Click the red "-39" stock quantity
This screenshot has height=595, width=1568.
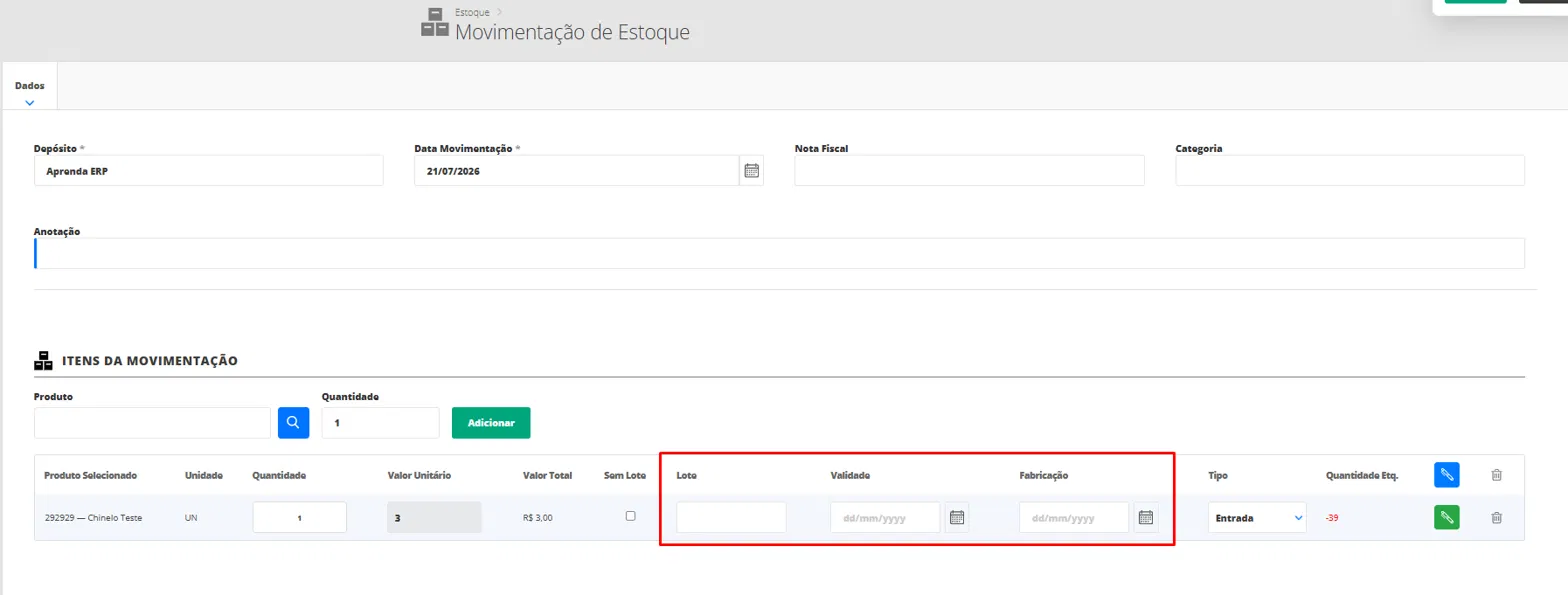pyautogui.click(x=1334, y=518)
